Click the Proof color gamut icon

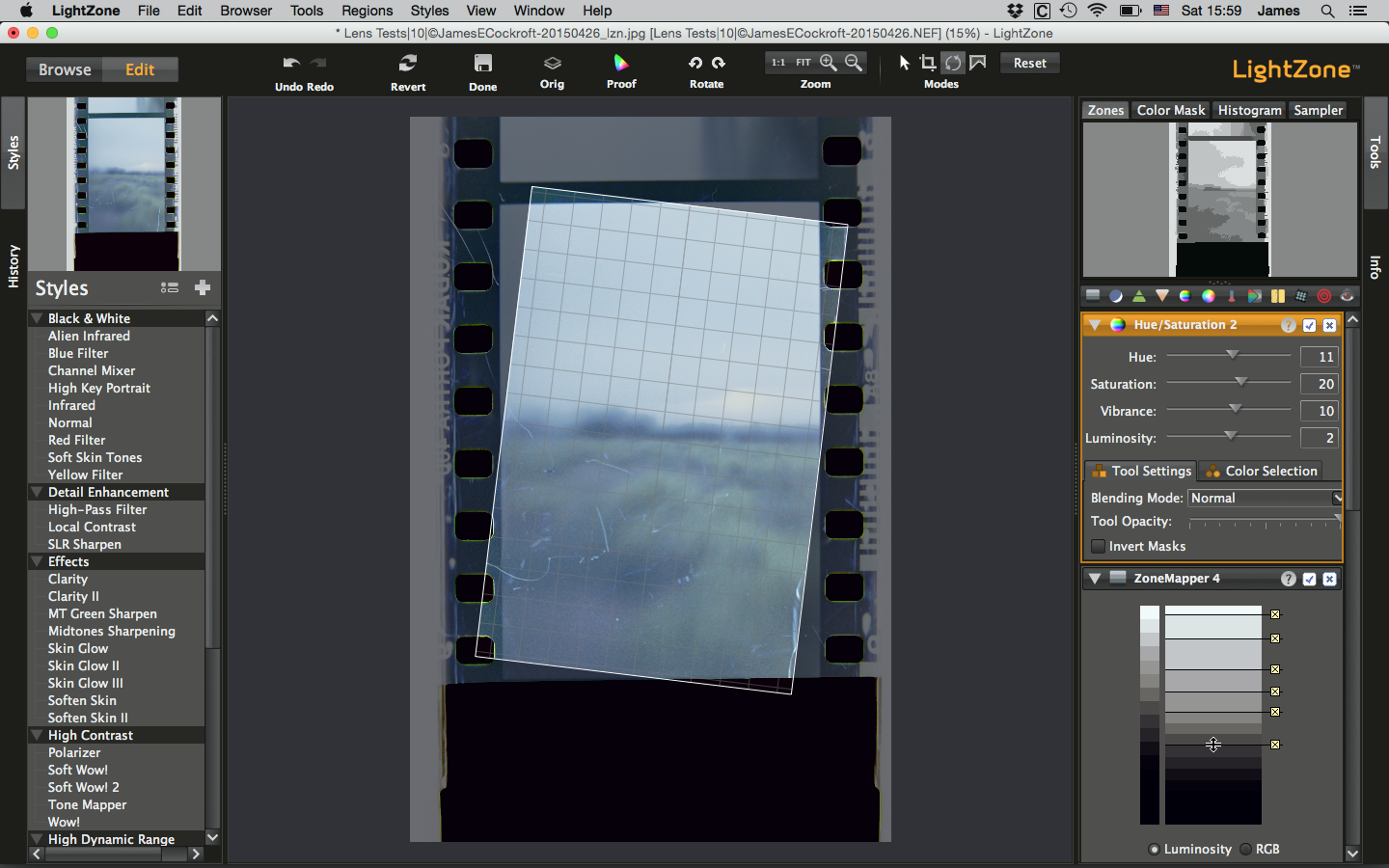pos(621,64)
